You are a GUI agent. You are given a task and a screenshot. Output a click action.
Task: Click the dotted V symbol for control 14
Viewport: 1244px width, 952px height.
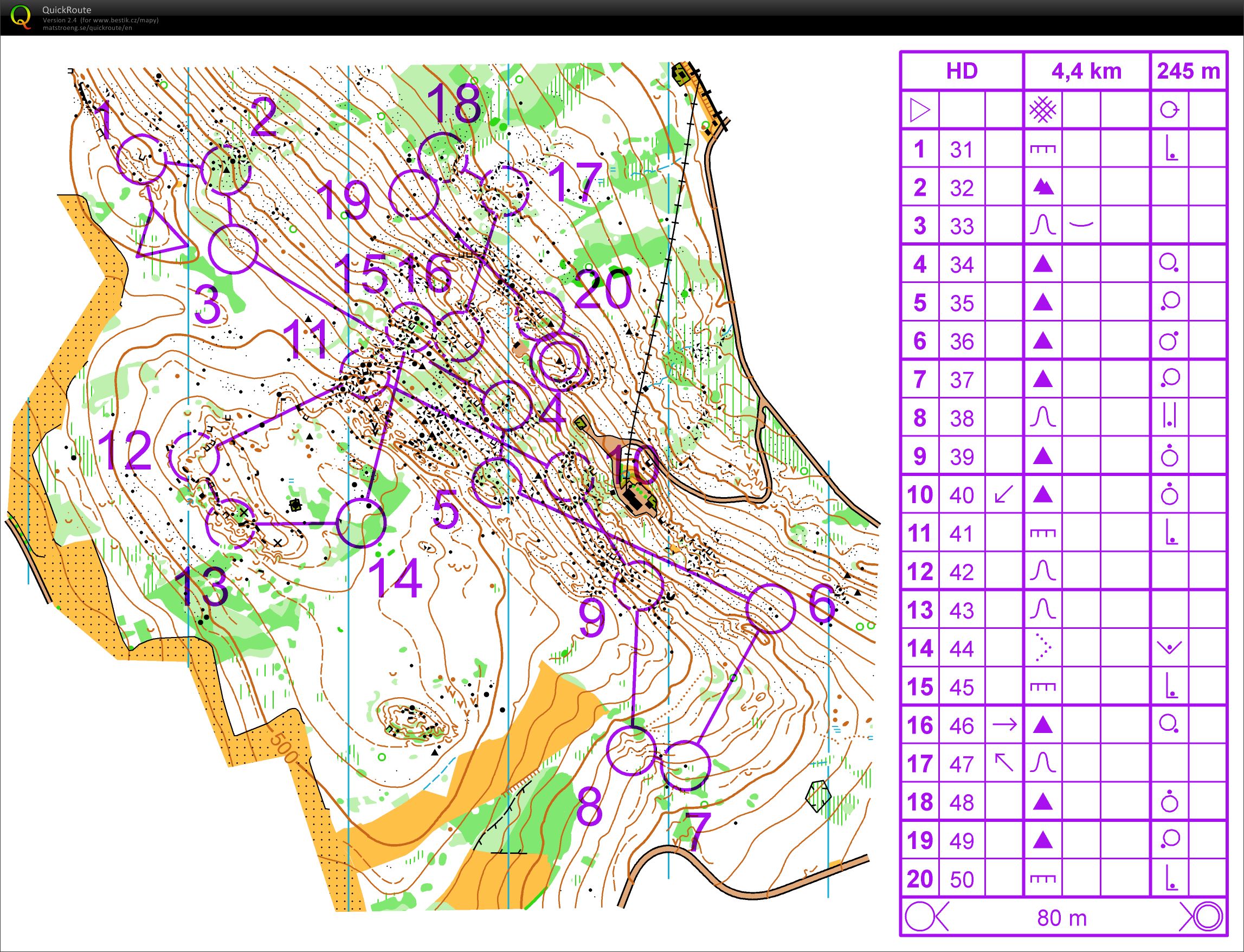(1043, 648)
